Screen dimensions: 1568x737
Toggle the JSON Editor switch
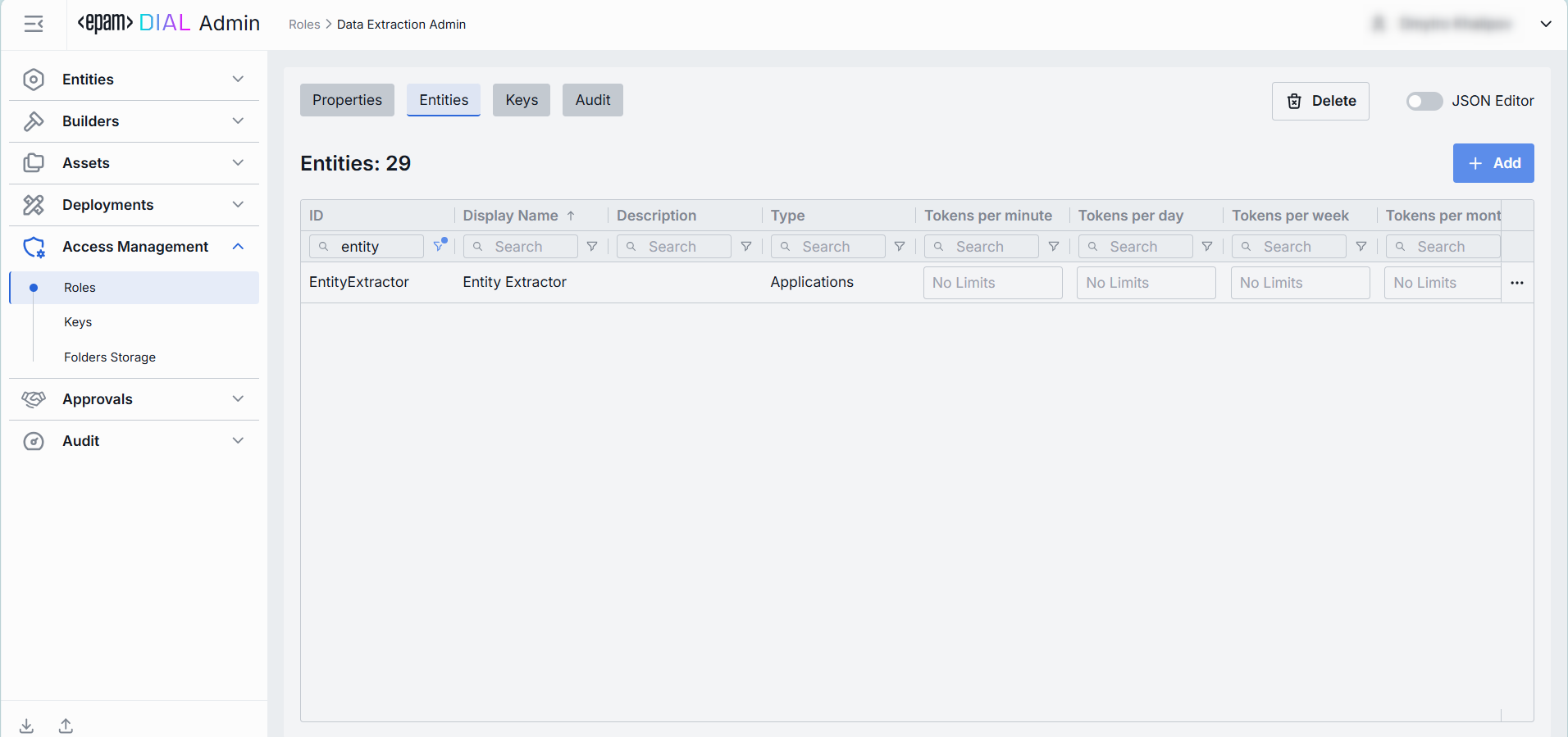pos(1424,101)
